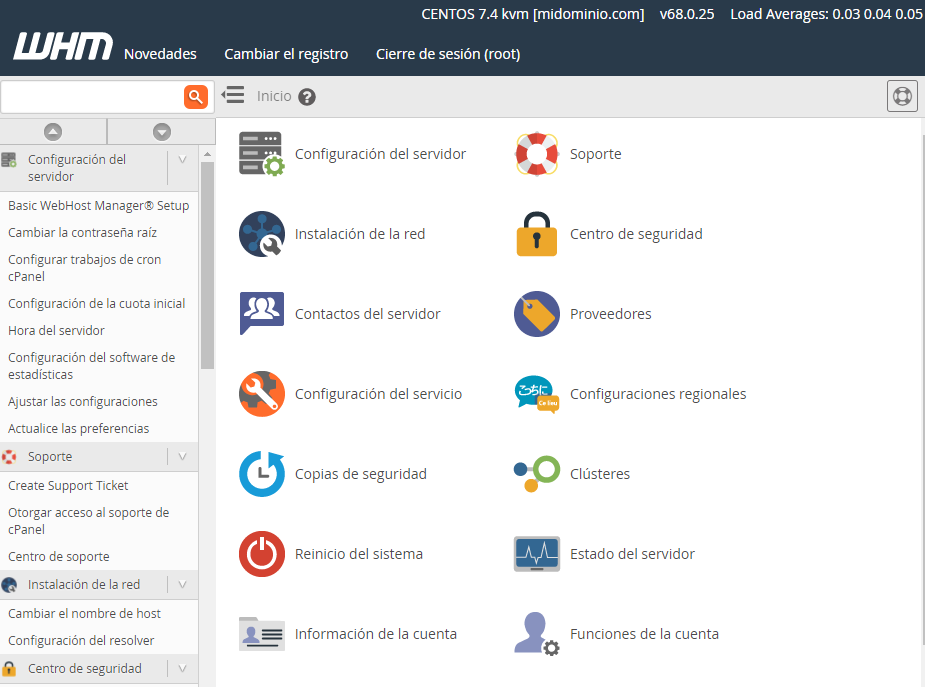Click the Inicio breadcrumb
The image size is (925, 687).
[274, 96]
